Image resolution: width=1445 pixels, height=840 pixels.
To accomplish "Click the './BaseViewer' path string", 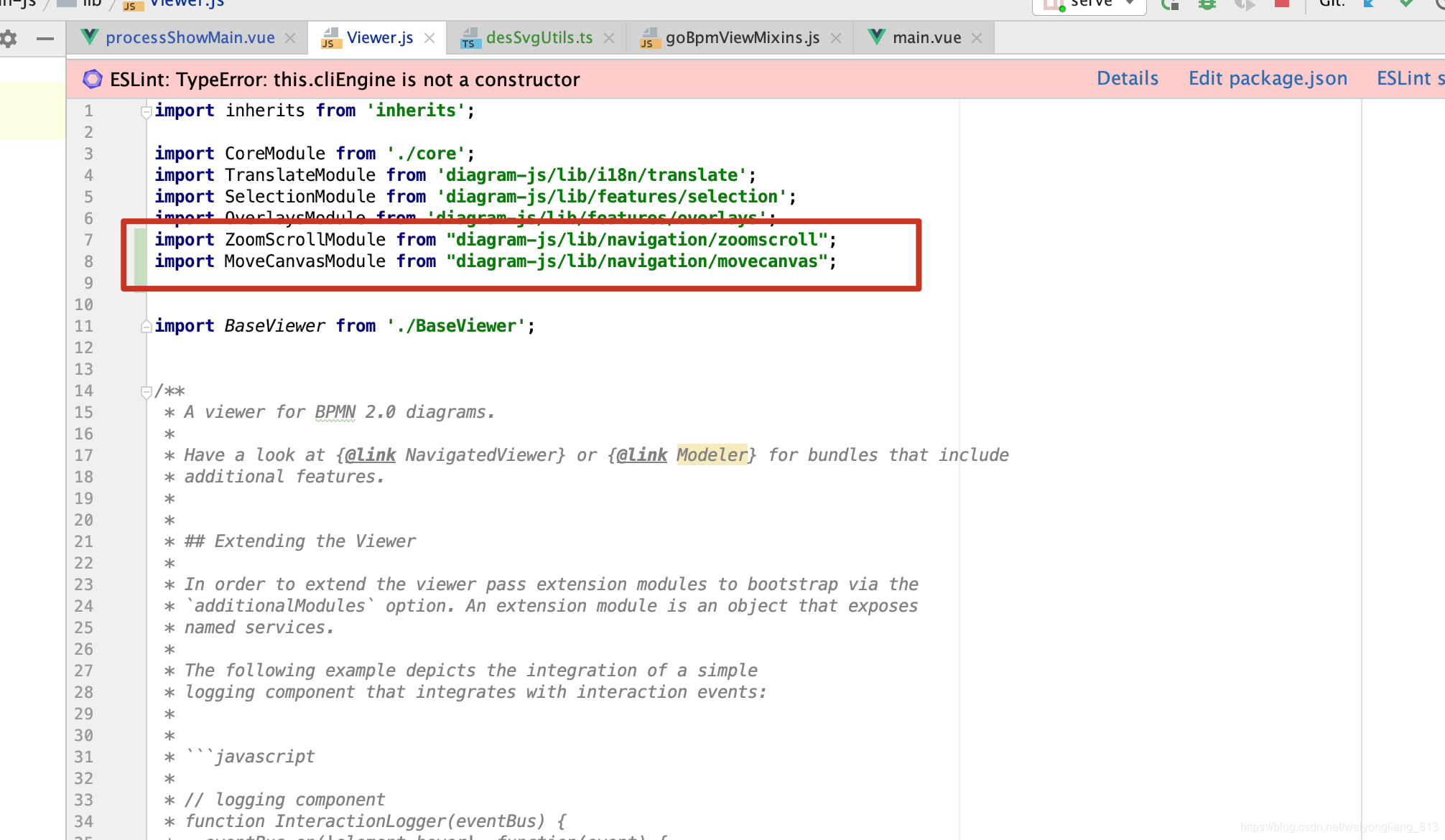I will (456, 326).
